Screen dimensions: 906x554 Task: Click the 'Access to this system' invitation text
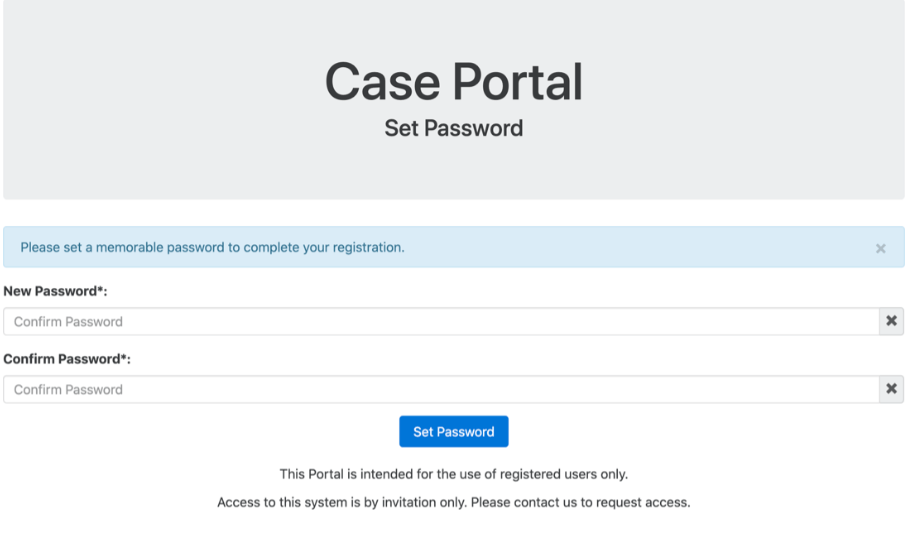(x=454, y=503)
